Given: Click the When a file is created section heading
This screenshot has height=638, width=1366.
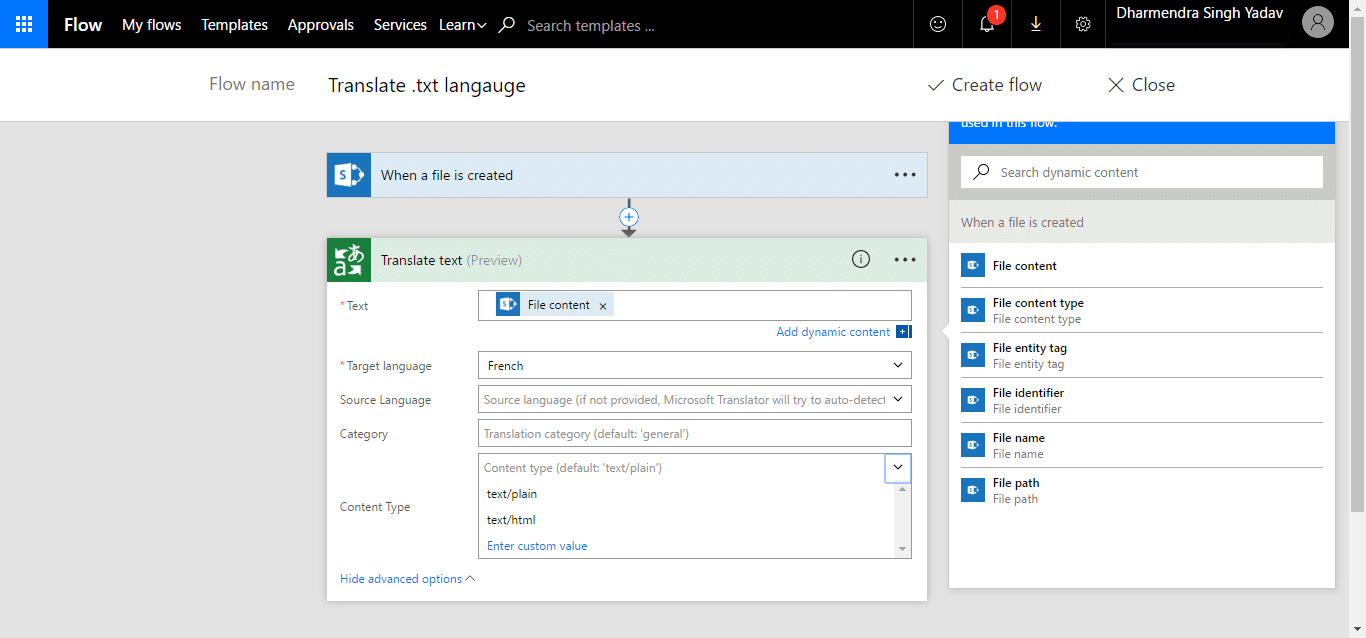Looking at the screenshot, I should (1022, 222).
